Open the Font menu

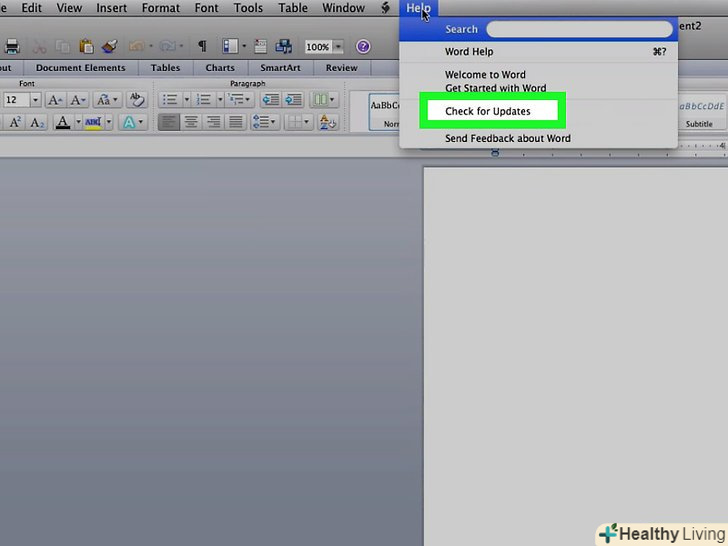206,8
